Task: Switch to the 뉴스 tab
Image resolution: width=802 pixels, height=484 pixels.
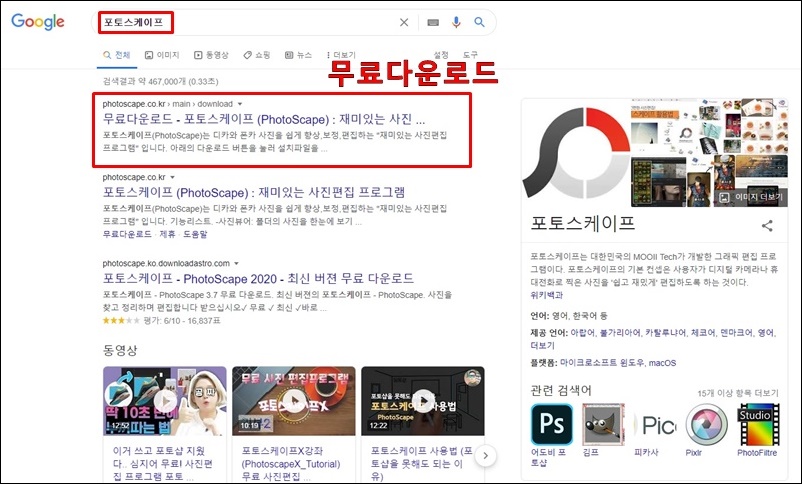Action: tap(298, 55)
